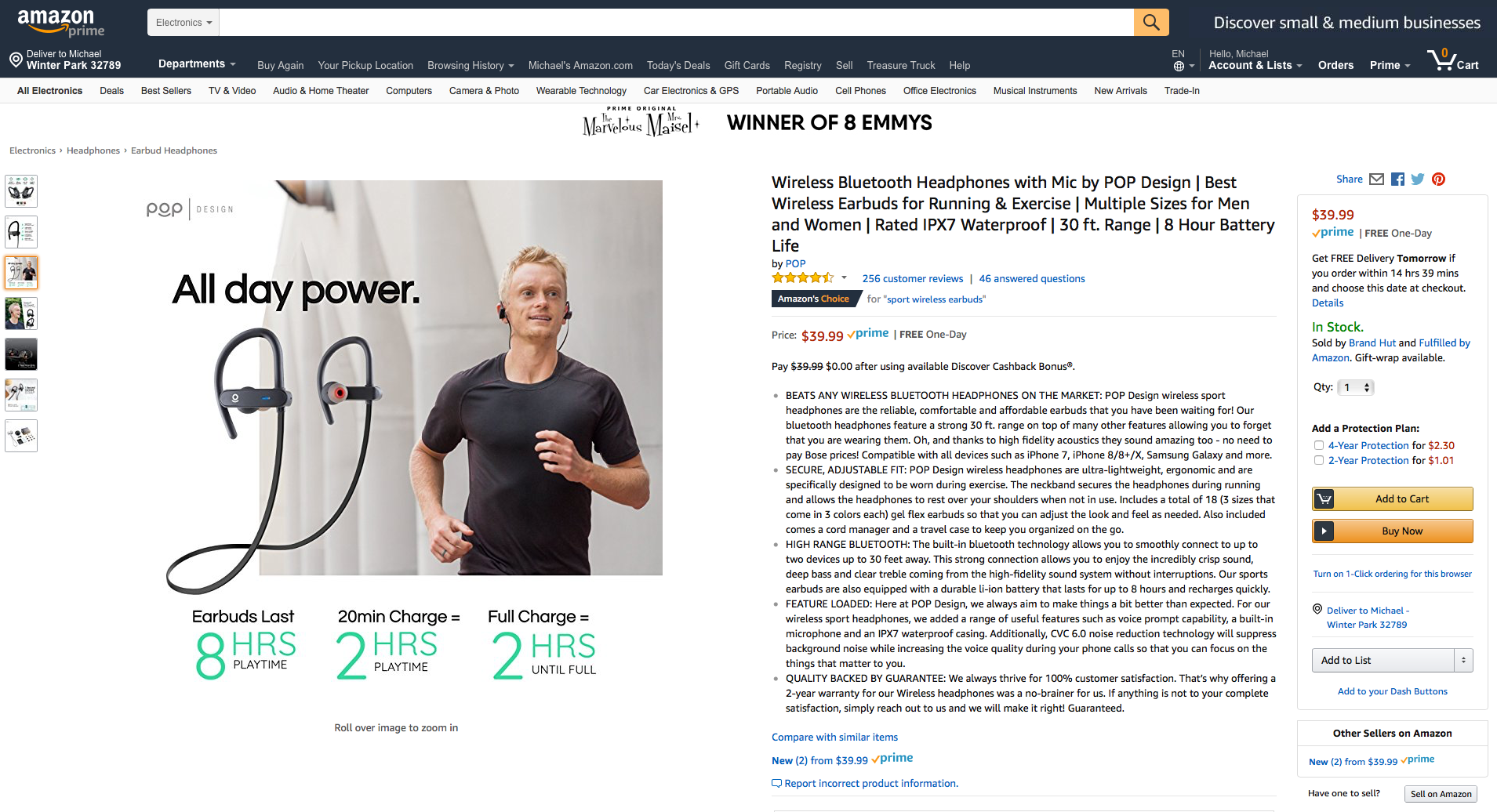The image size is (1497, 812).
Task: Share product on Twitter icon
Action: click(1418, 179)
